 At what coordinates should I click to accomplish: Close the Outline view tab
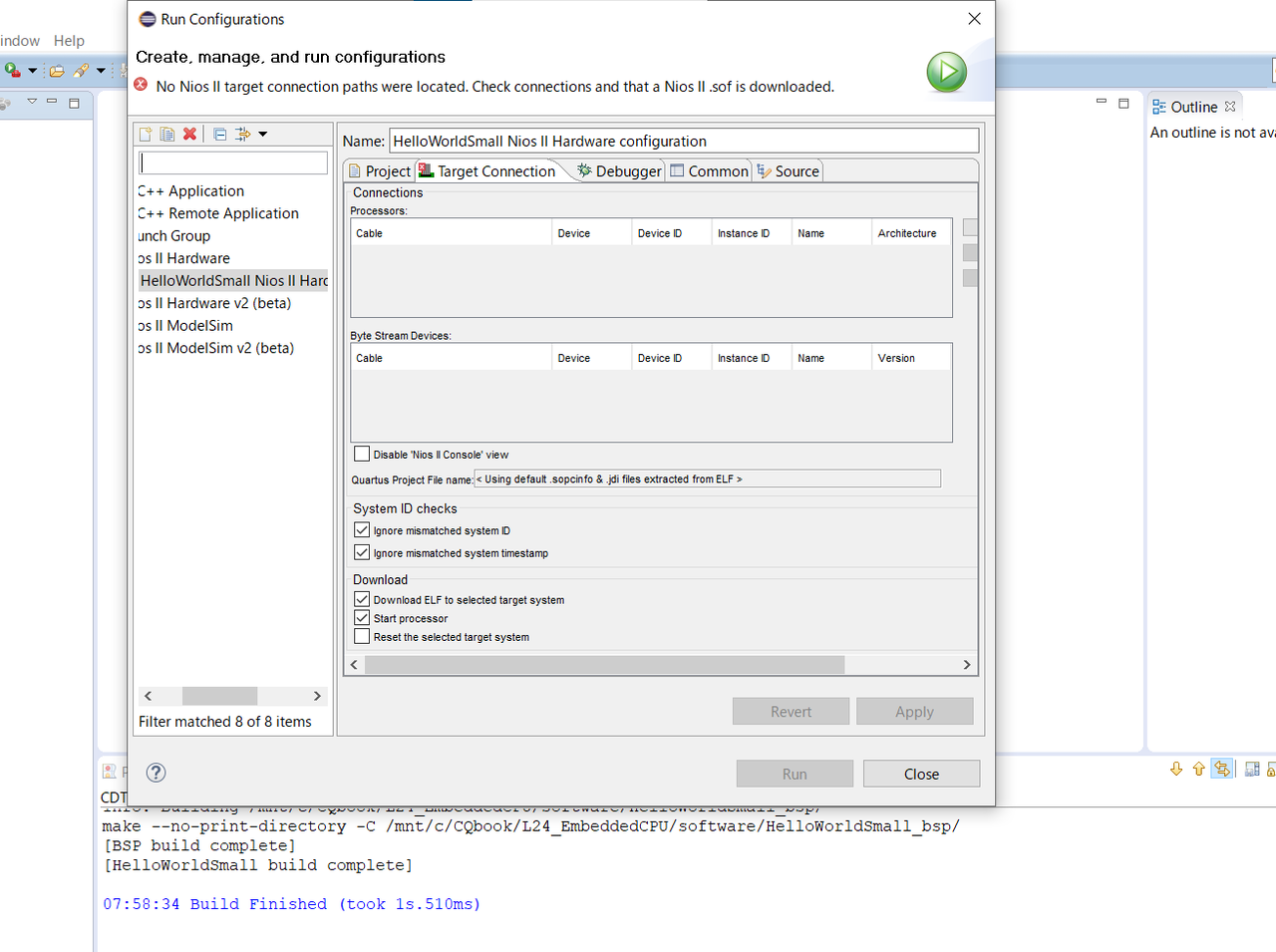coord(1230,107)
